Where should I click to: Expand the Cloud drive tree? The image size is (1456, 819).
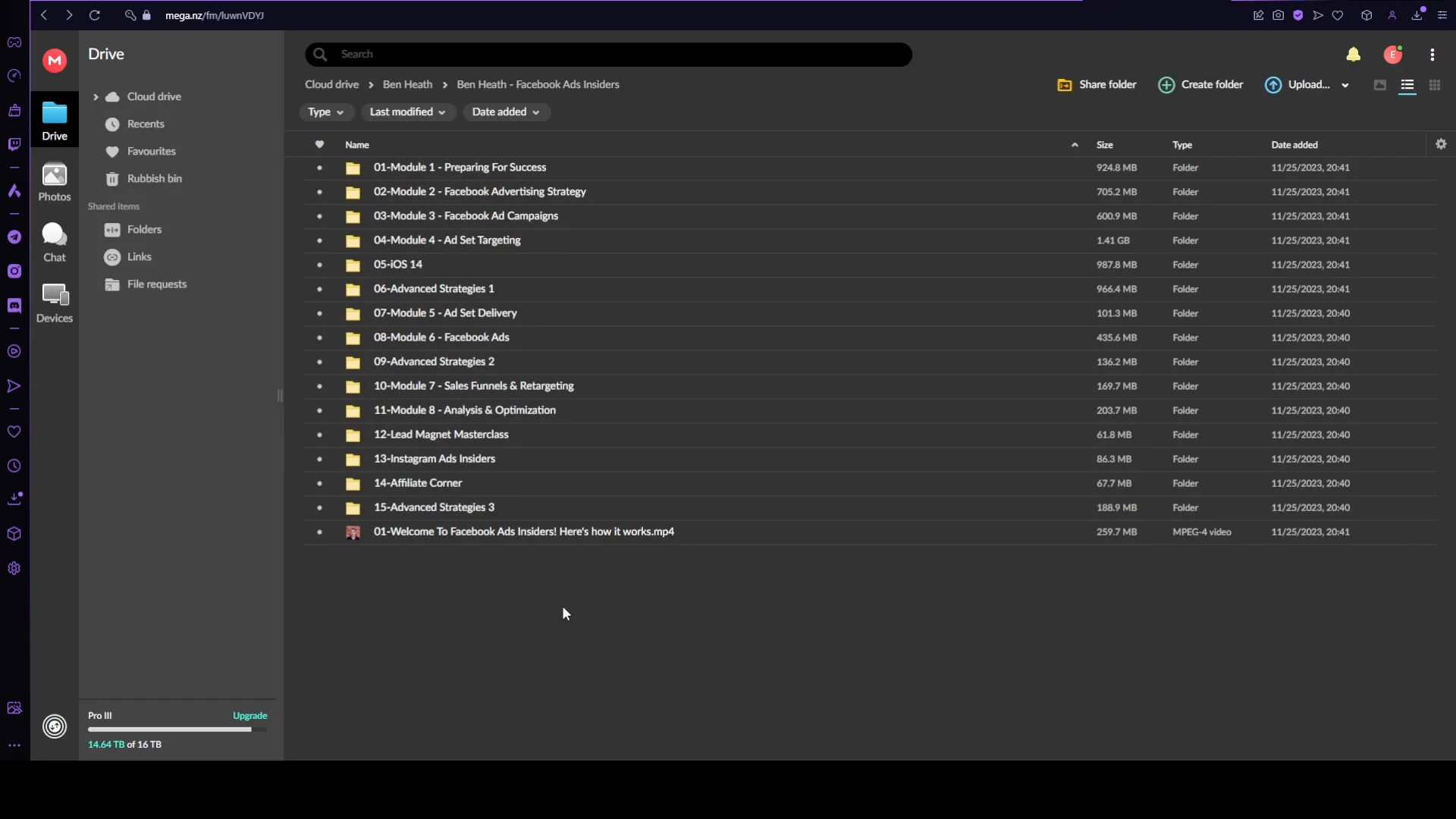pyautogui.click(x=96, y=97)
